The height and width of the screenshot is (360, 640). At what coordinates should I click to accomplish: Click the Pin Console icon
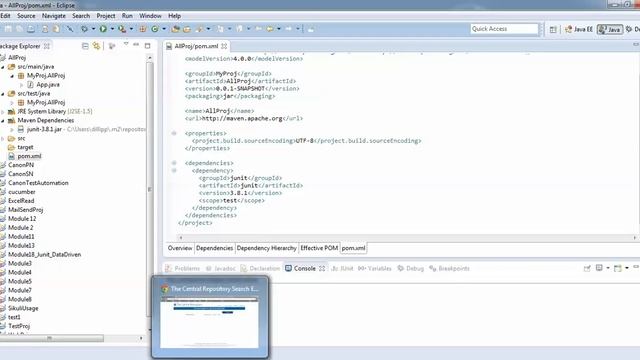click(587, 268)
